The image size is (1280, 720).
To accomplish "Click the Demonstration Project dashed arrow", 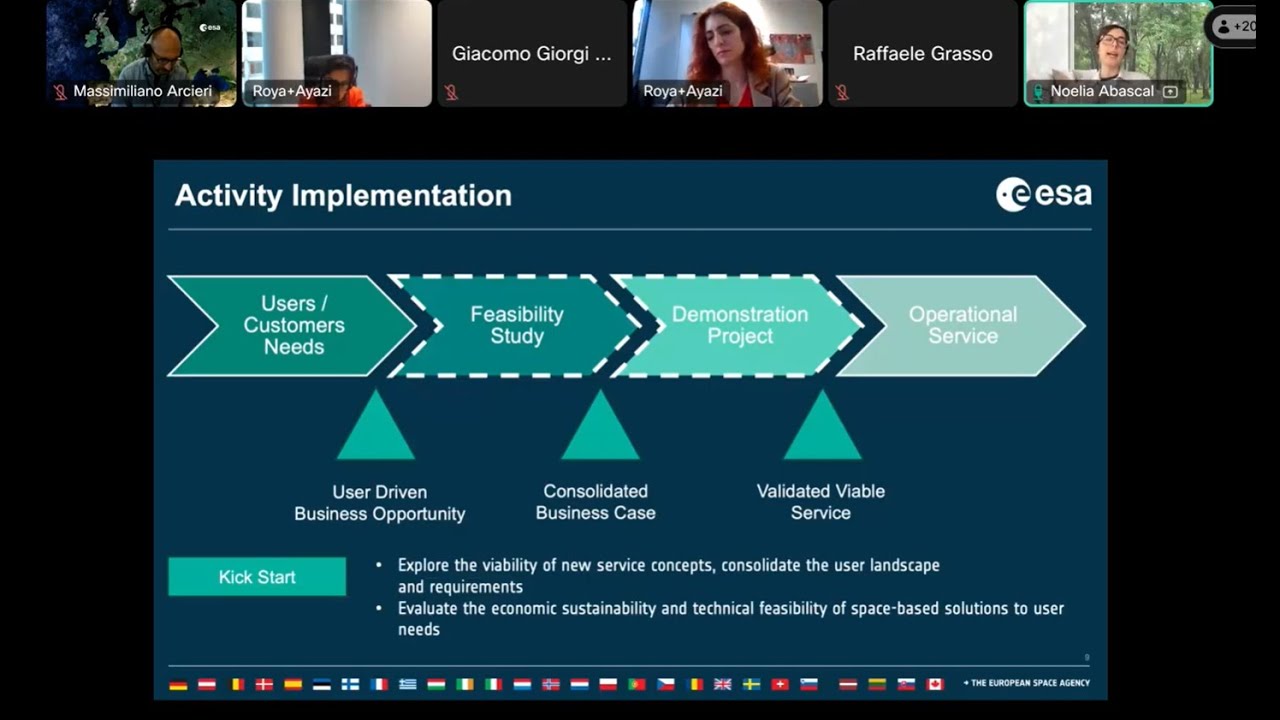I will pyautogui.click(x=738, y=326).
